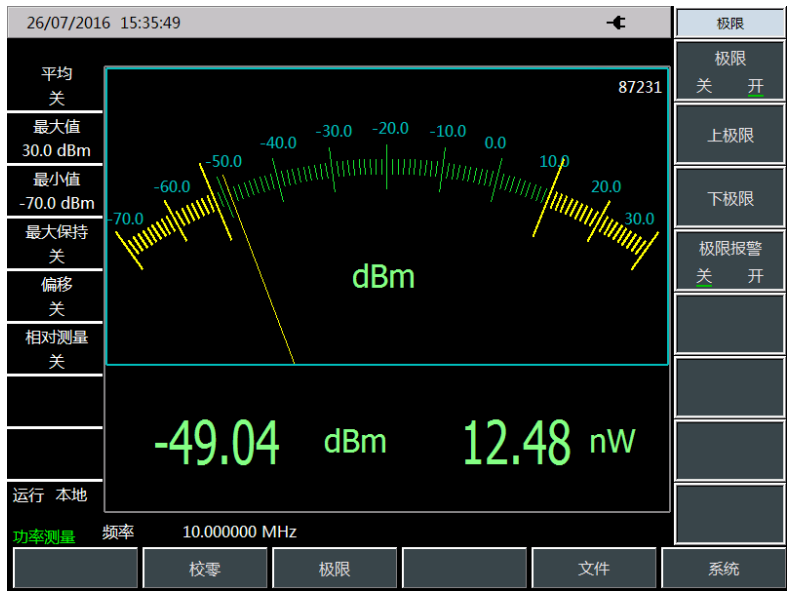Click the 功率测量 mode label

[x=44, y=536]
